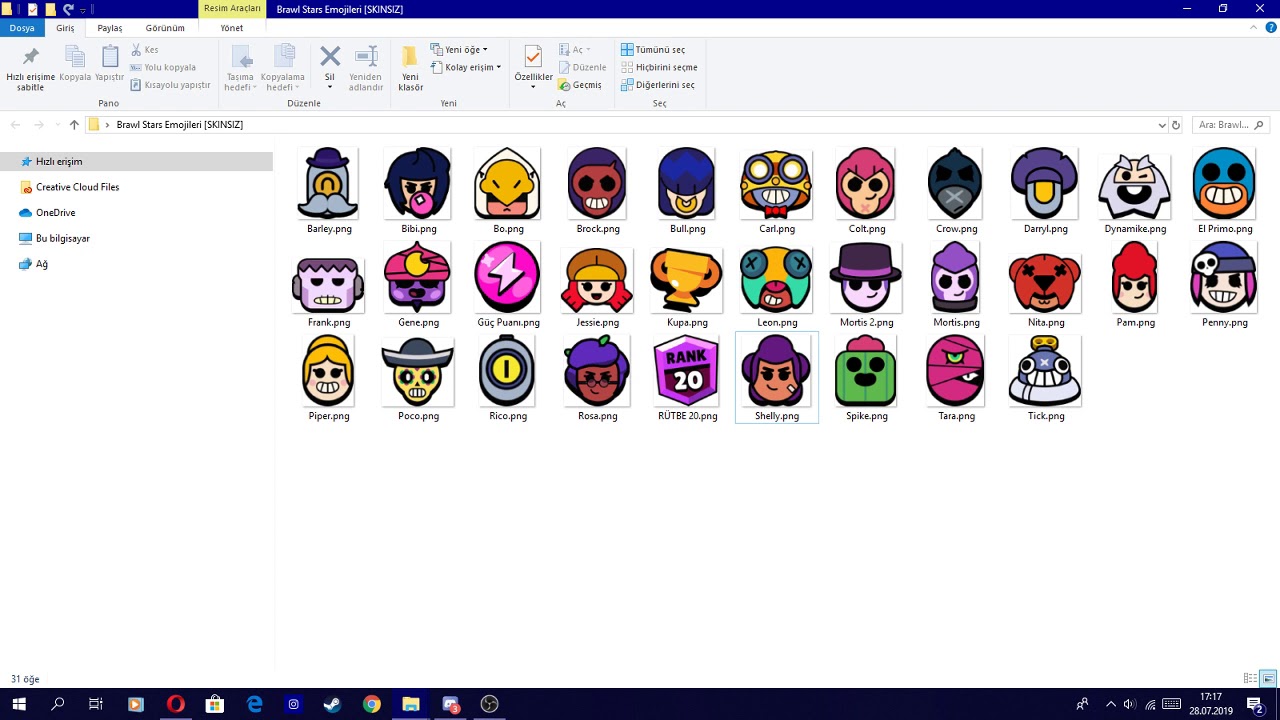Viewport: 1280px width, 720px height.
Task: Refresh the current folder view
Action: (1176, 125)
